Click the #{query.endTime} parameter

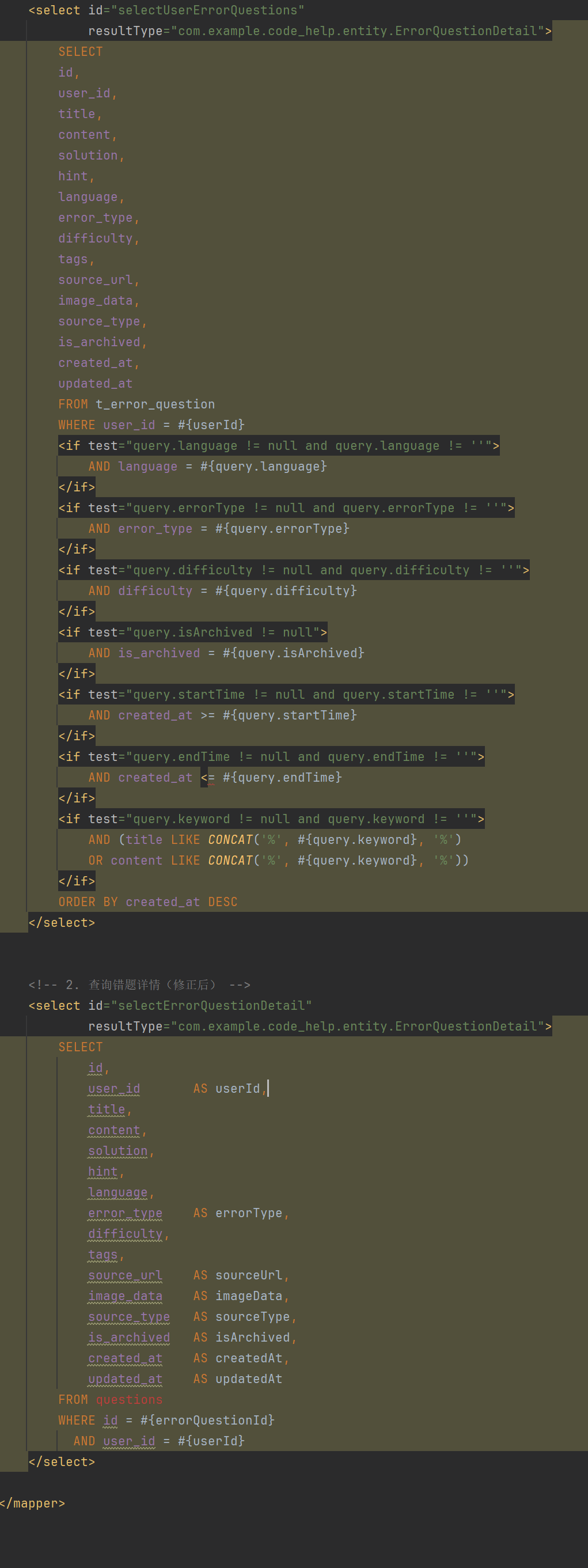pyautogui.click(x=282, y=777)
